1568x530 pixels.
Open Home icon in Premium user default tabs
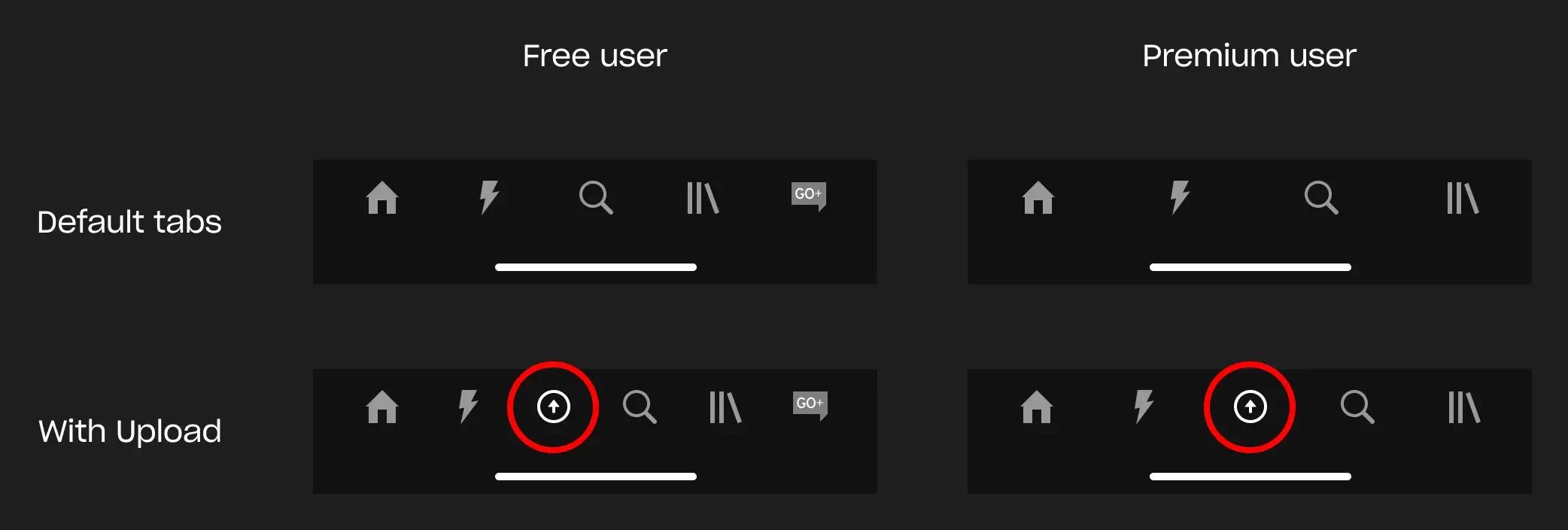[x=1038, y=198]
